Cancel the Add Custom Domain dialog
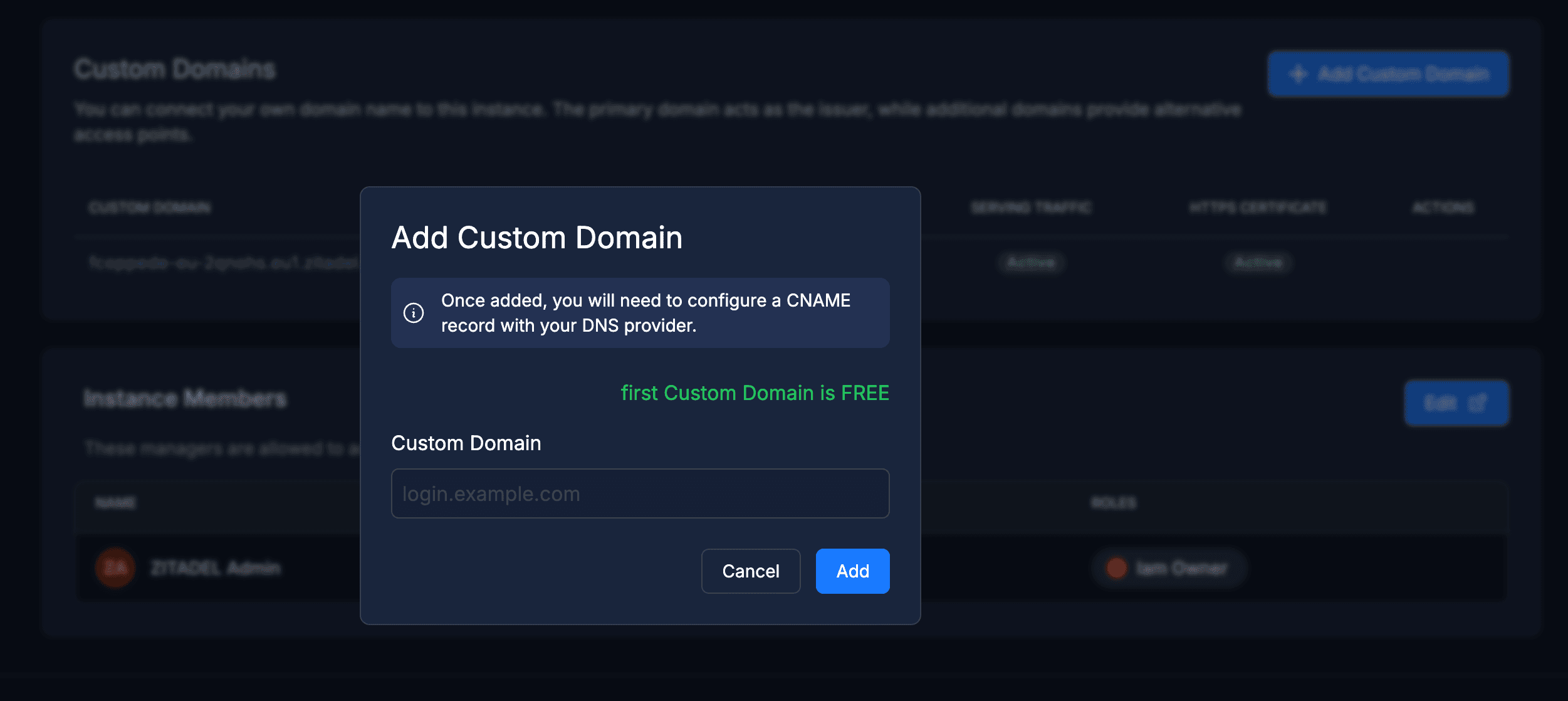Viewport: 1568px width, 701px height. [x=751, y=571]
